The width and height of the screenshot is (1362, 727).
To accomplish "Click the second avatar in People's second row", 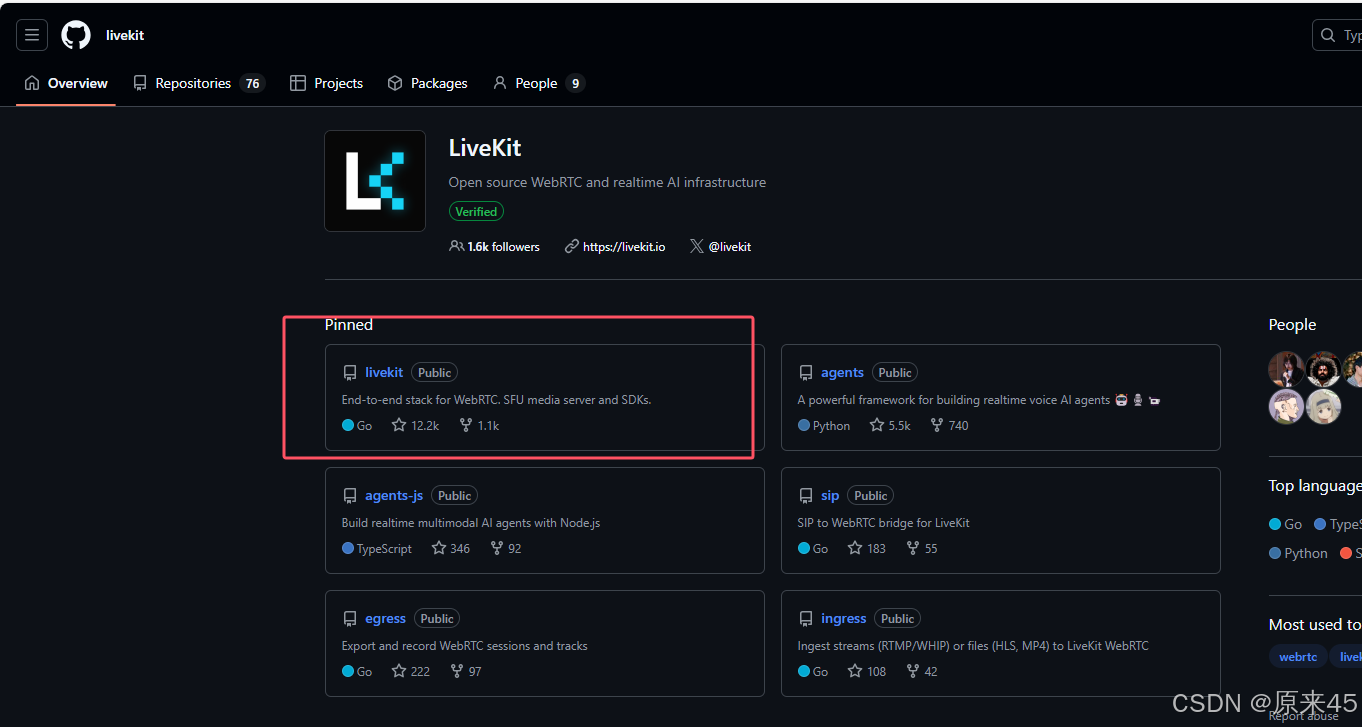I will [x=1323, y=406].
